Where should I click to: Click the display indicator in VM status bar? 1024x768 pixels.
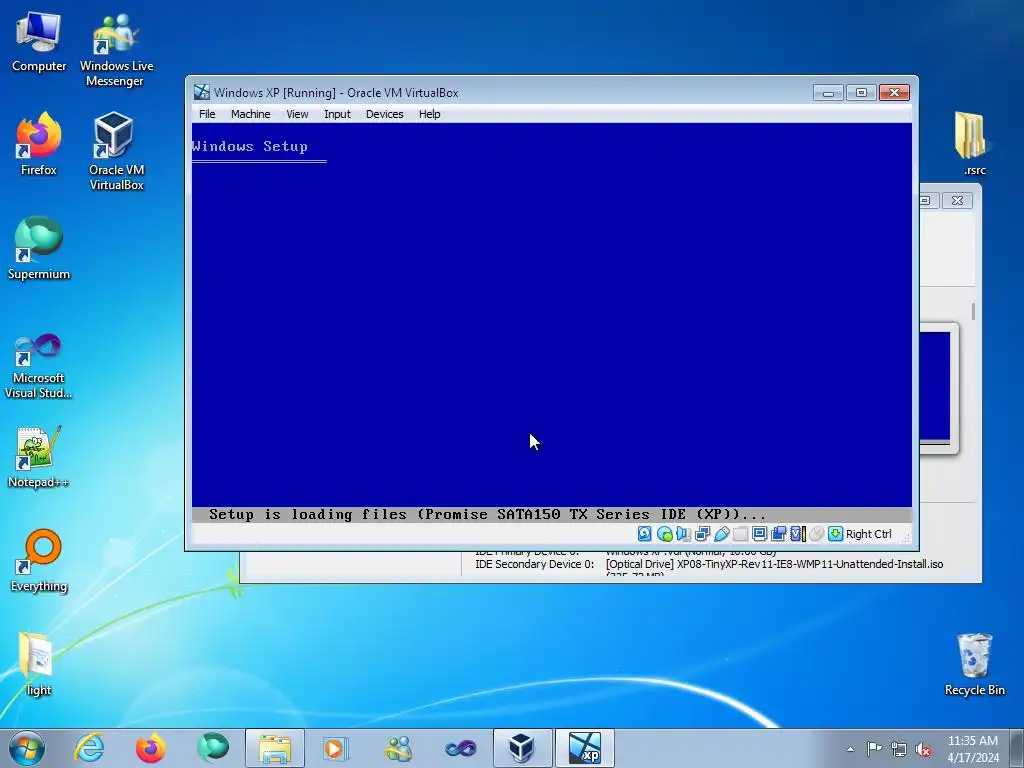point(760,534)
